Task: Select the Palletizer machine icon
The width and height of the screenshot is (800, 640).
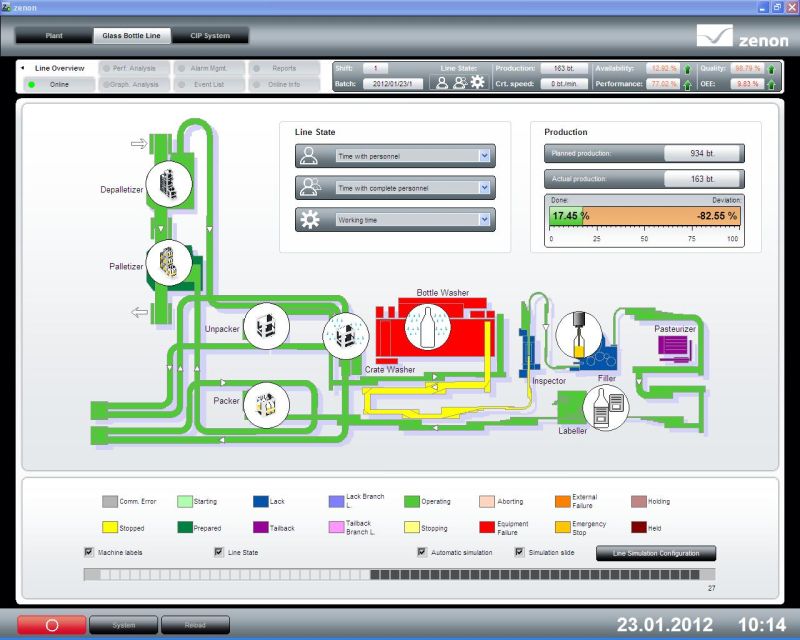Action: pyautogui.click(x=169, y=262)
